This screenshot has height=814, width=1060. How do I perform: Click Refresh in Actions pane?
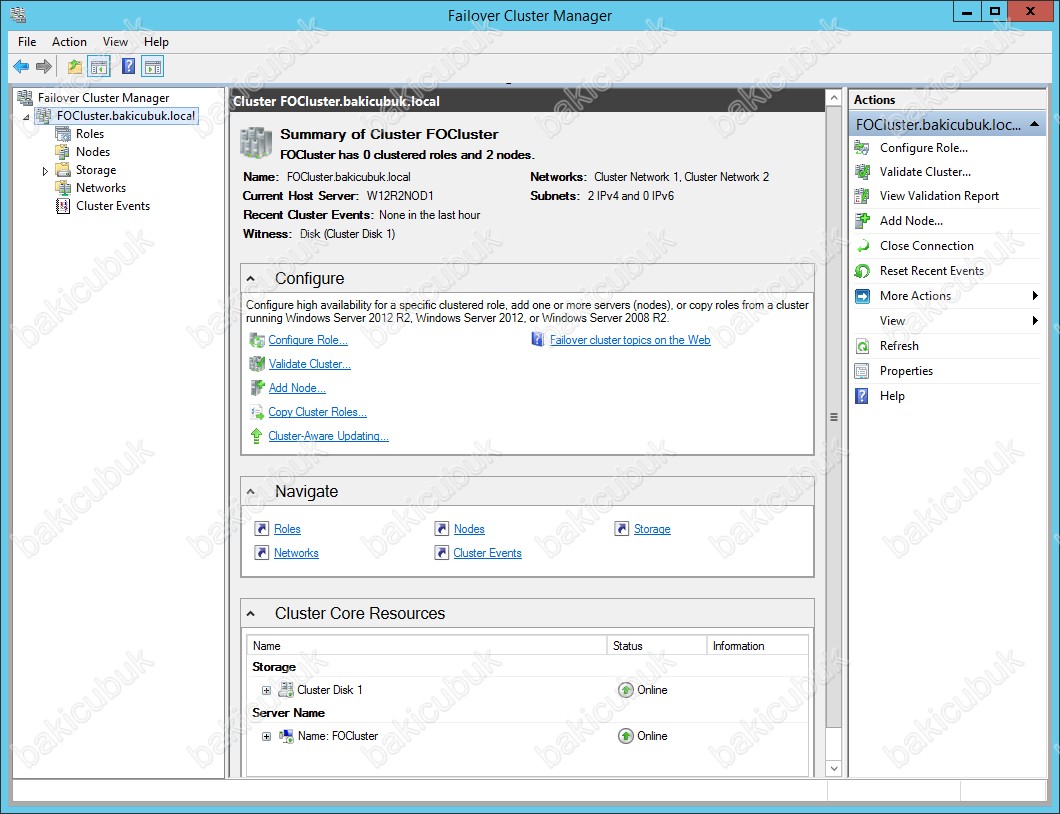[x=898, y=346]
